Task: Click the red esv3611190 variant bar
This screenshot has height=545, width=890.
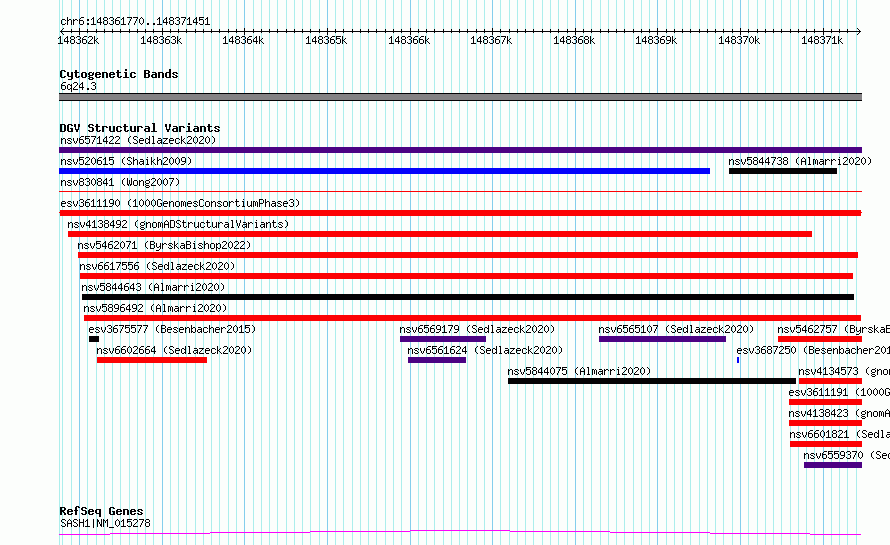Action: click(x=460, y=213)
